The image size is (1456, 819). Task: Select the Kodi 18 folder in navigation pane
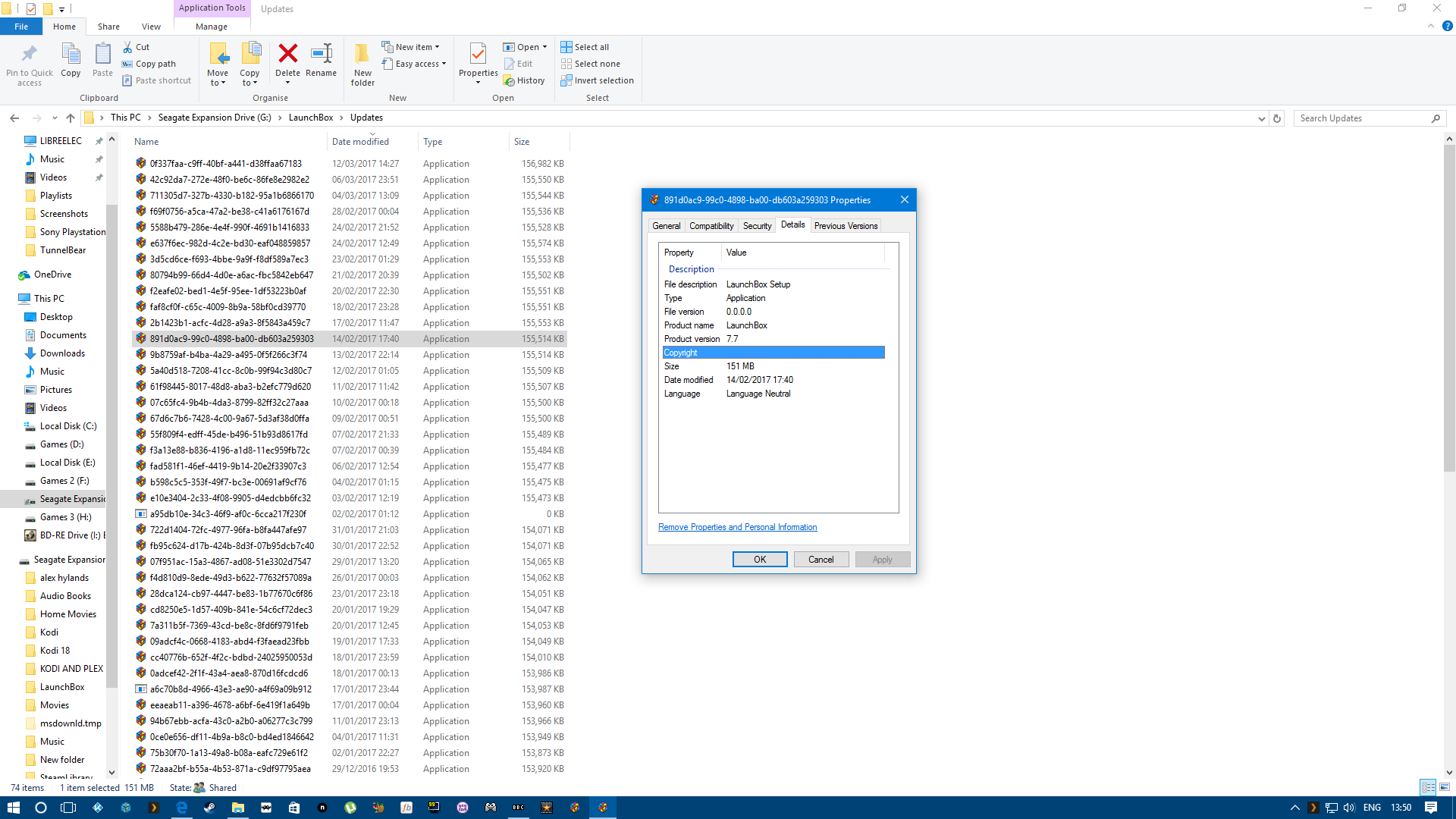point(55,651)
